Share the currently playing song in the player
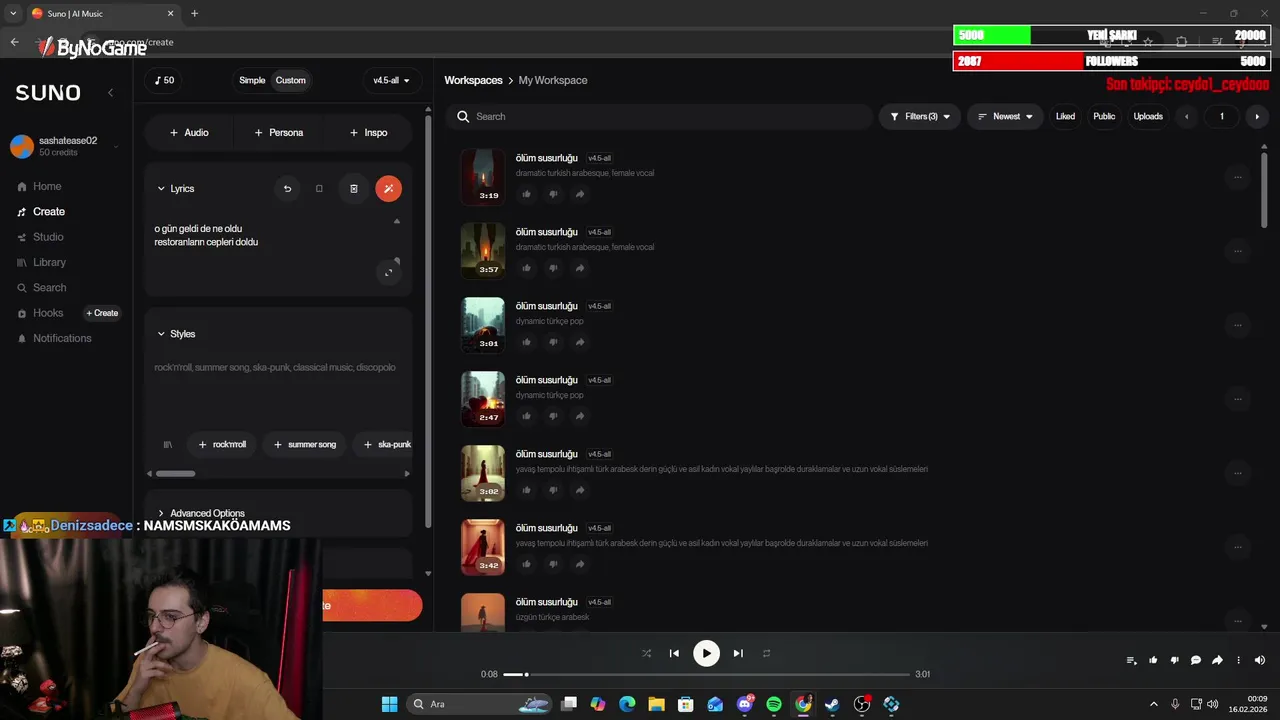 pos(1217,660)
